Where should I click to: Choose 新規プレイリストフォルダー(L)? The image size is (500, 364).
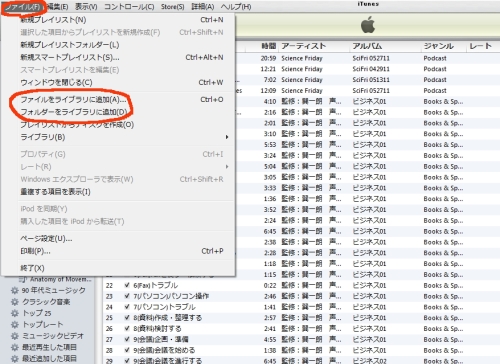[122, 45]
